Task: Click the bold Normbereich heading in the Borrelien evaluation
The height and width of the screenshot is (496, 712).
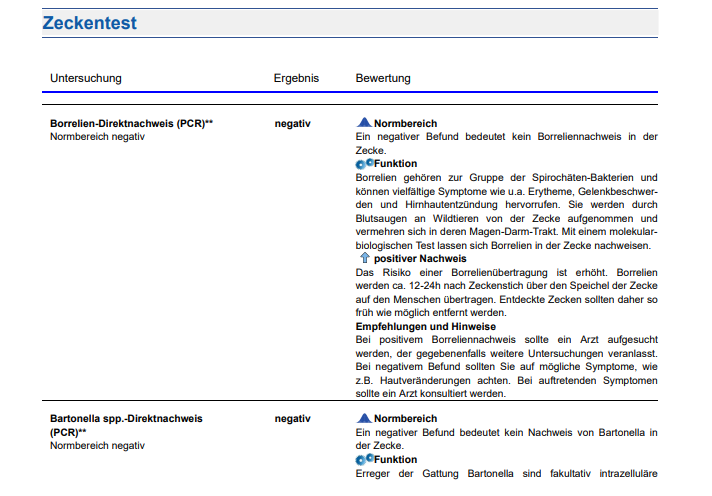Action: 405,124
